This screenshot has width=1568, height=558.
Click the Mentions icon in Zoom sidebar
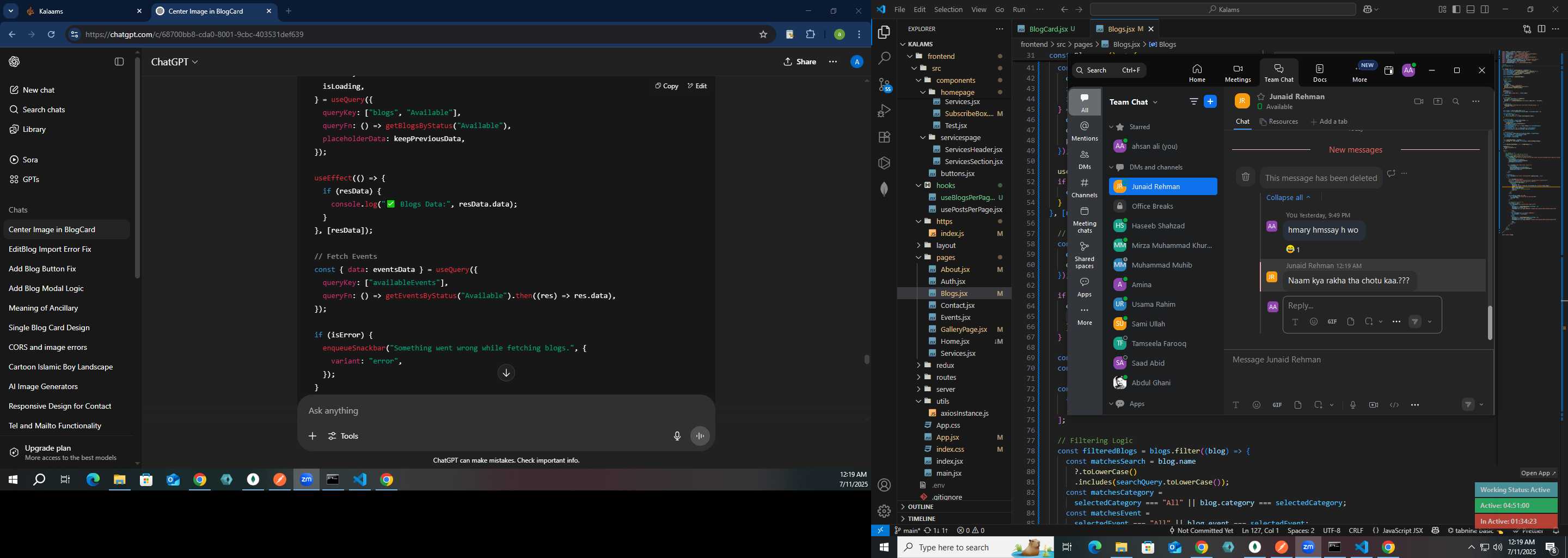pyautogui.click(x=1085, y=130)
